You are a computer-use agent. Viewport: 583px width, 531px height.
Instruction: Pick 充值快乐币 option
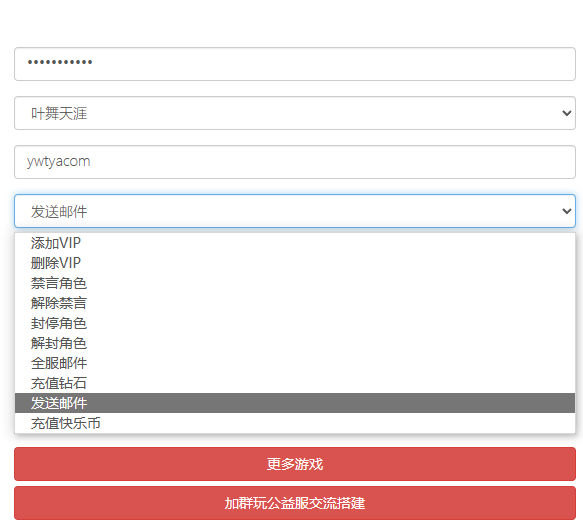295,423
